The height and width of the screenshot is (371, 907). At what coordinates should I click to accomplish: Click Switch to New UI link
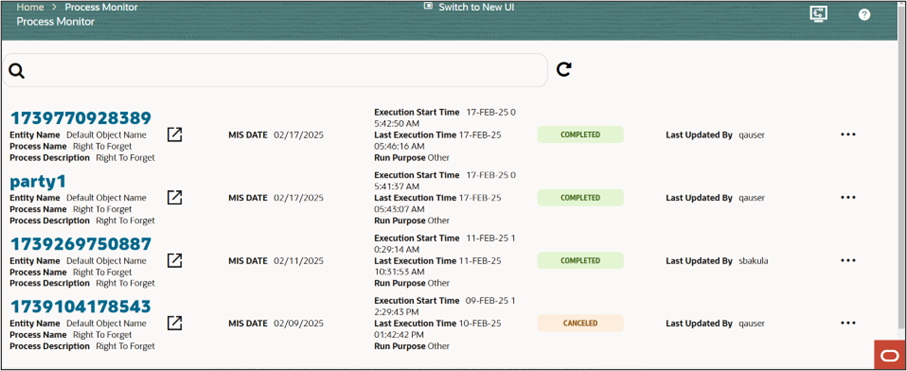click(x=476, y=7)
